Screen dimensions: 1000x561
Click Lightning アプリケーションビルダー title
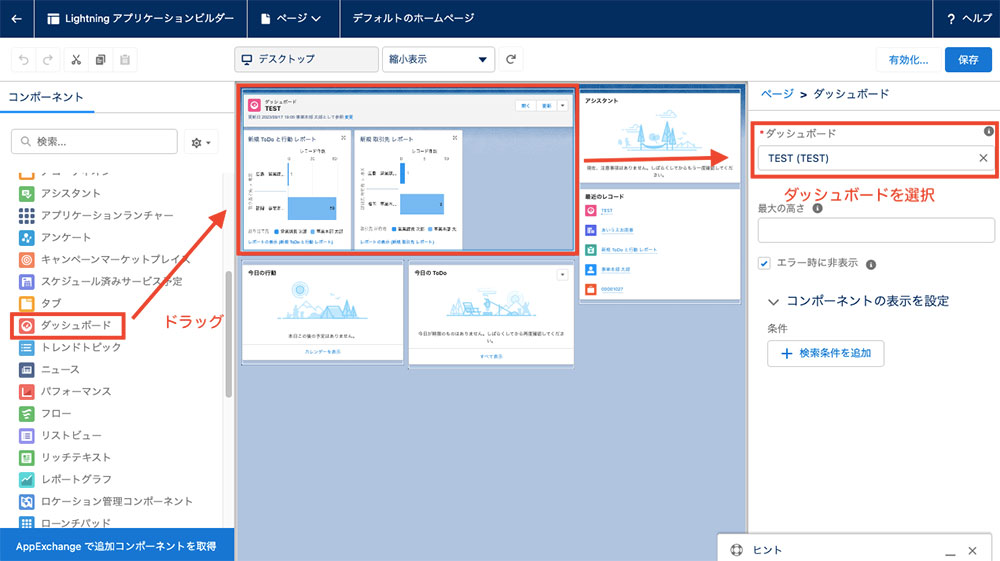point(141,18)
